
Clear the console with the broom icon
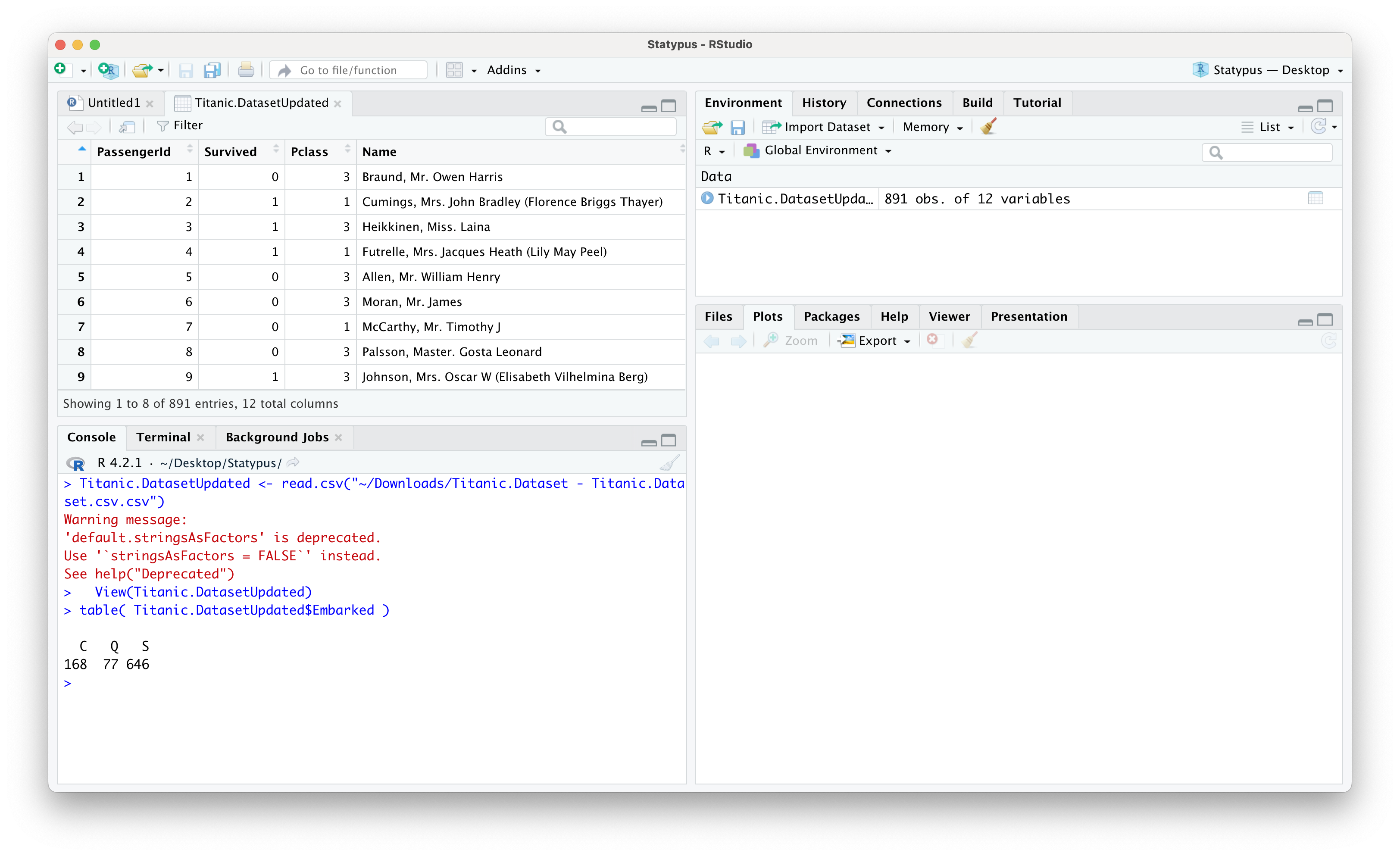tap(669, 462)
